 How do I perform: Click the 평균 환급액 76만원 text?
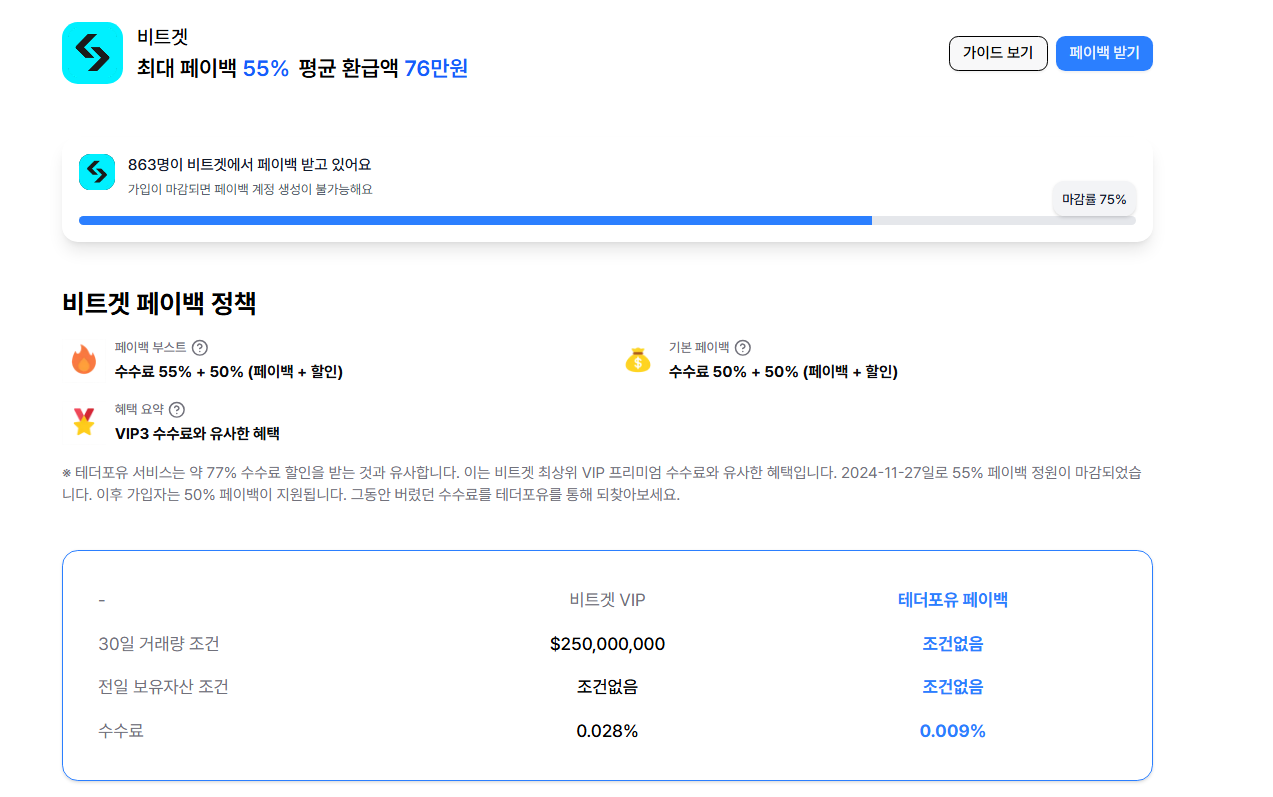[x=384, y=68]
